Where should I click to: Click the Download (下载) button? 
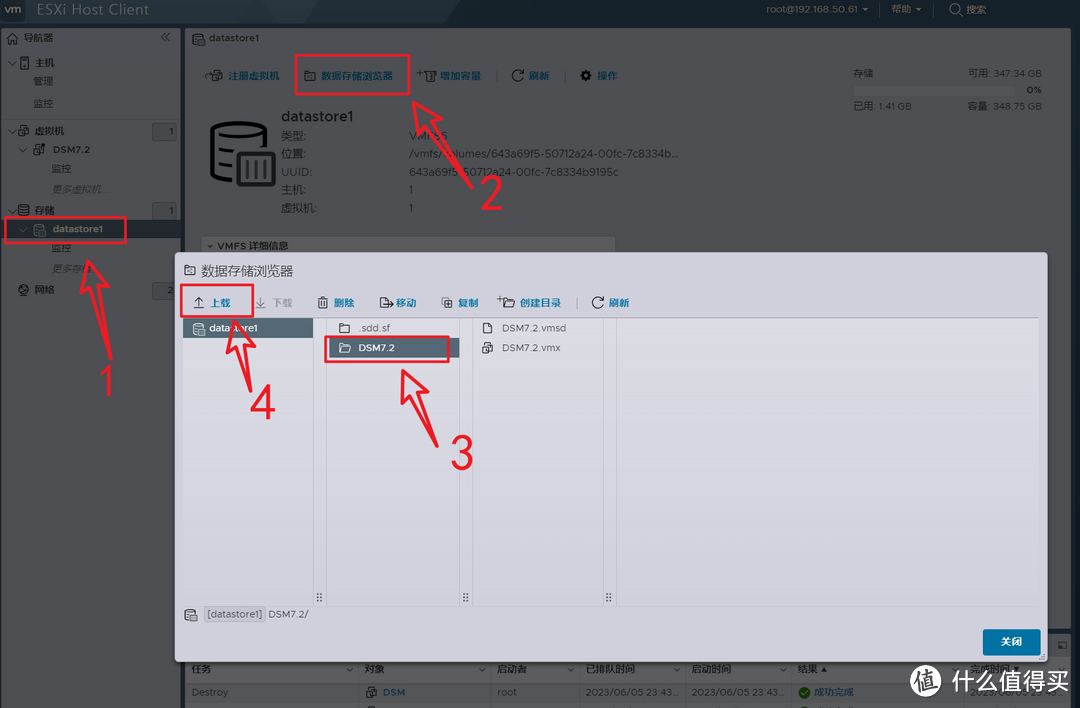[x=273, y=302]
